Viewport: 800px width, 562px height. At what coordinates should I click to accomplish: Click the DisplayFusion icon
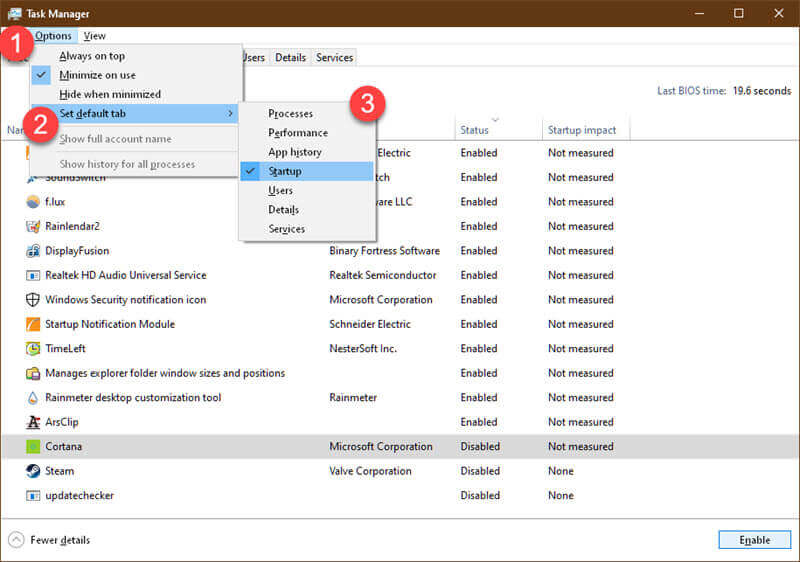click(33, 251)
